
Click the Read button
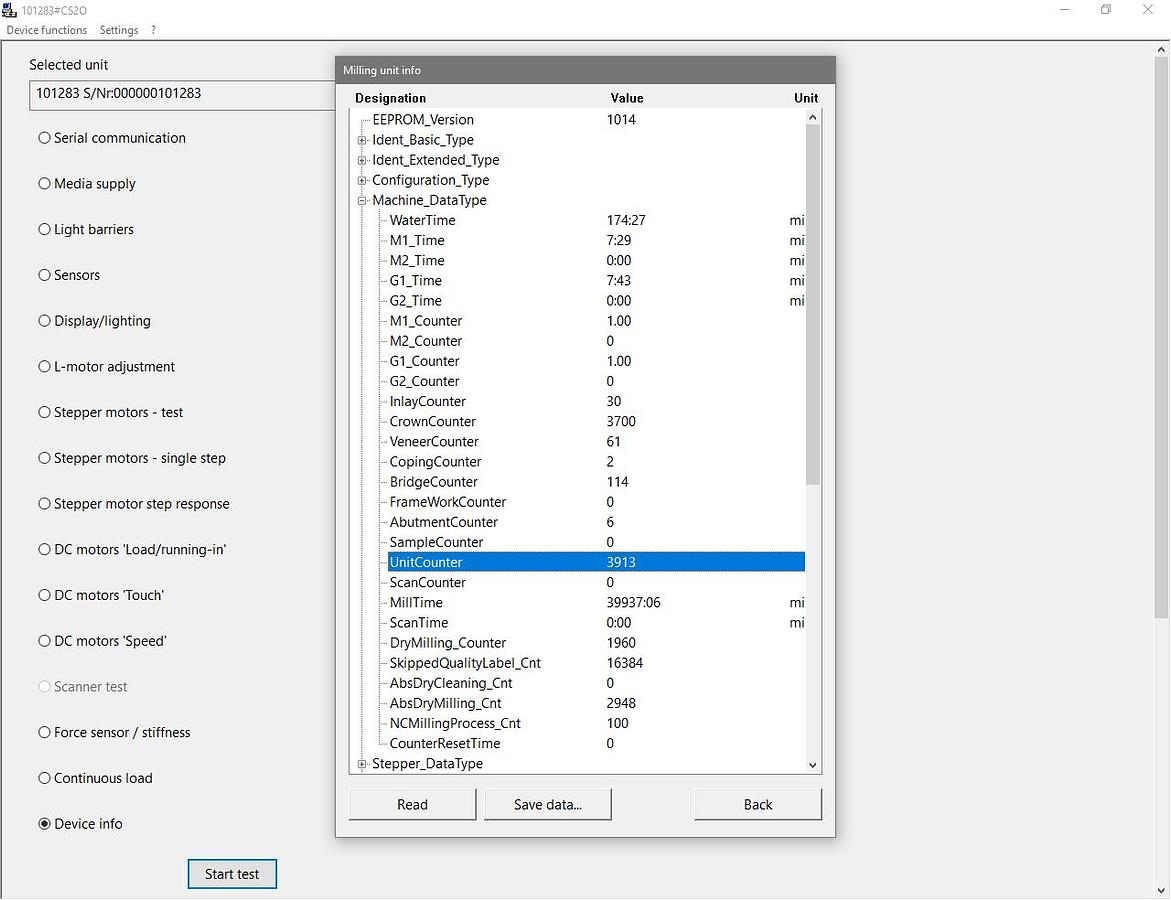[x=412, y=804]
